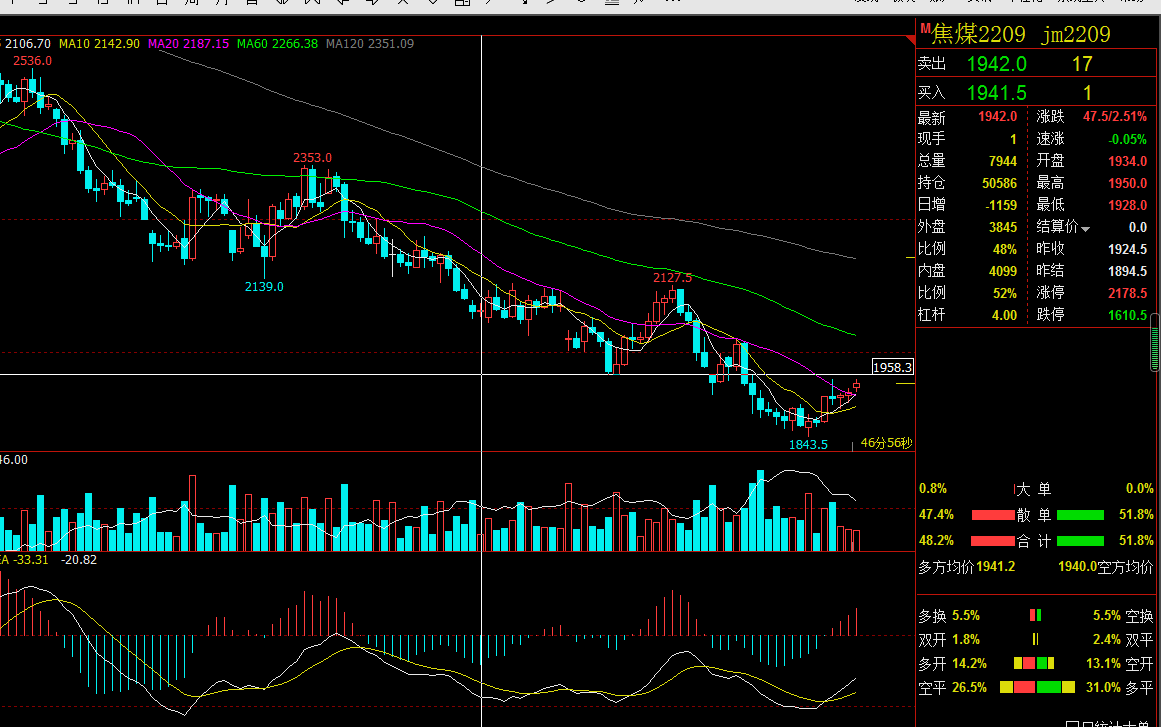
Task: Expand the 结算价 dropdown arrow
Action: click(x=1085, y=230)
